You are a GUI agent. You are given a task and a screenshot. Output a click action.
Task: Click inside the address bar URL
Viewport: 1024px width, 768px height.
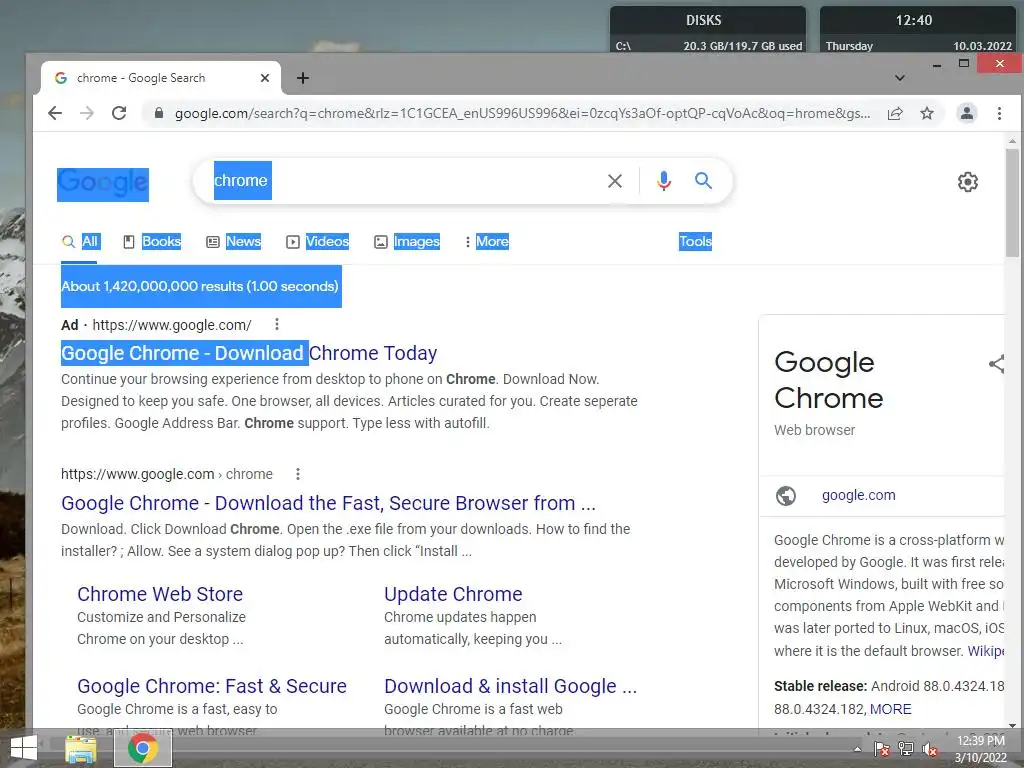[522, 113]
